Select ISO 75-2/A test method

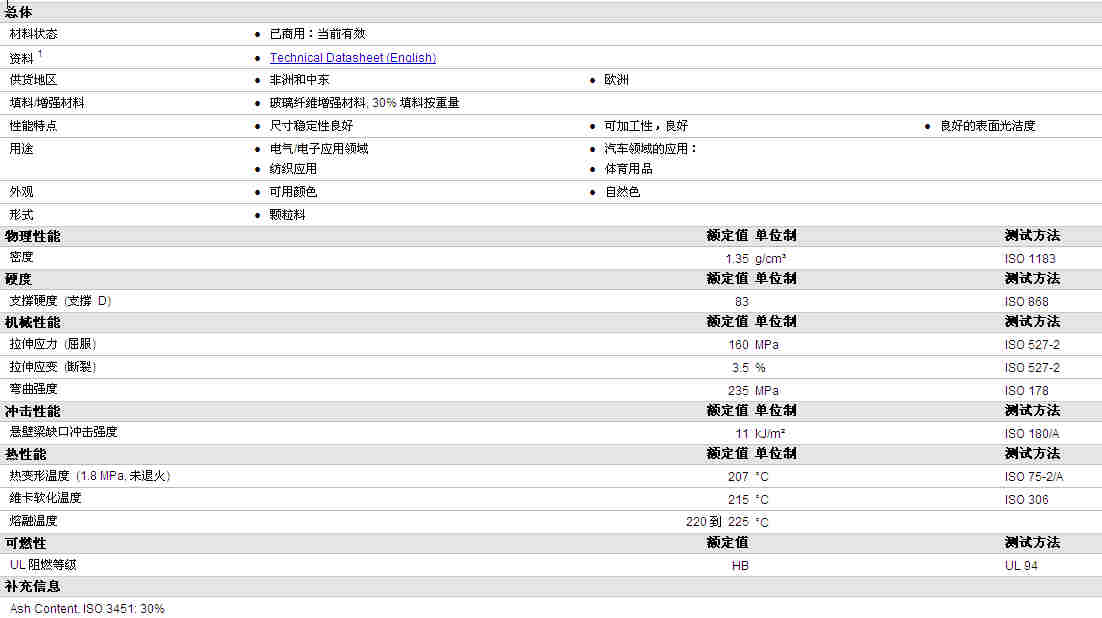1034,477
